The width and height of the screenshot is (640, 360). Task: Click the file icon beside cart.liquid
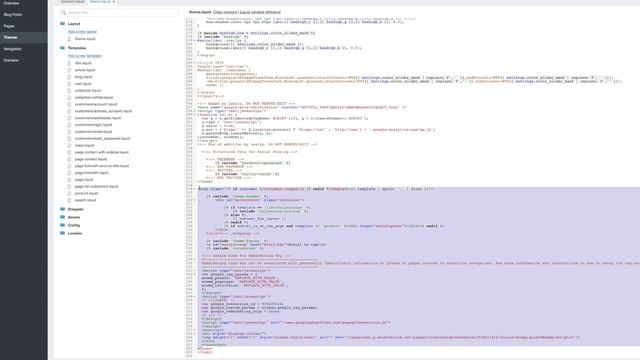69,84
